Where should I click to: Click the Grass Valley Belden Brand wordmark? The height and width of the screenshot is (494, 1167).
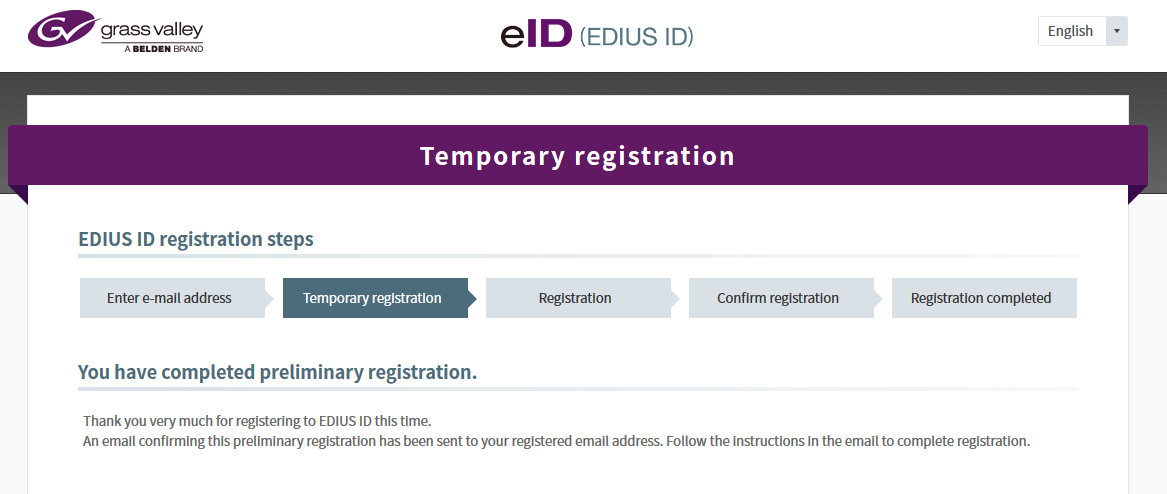(x=152, y=35)
